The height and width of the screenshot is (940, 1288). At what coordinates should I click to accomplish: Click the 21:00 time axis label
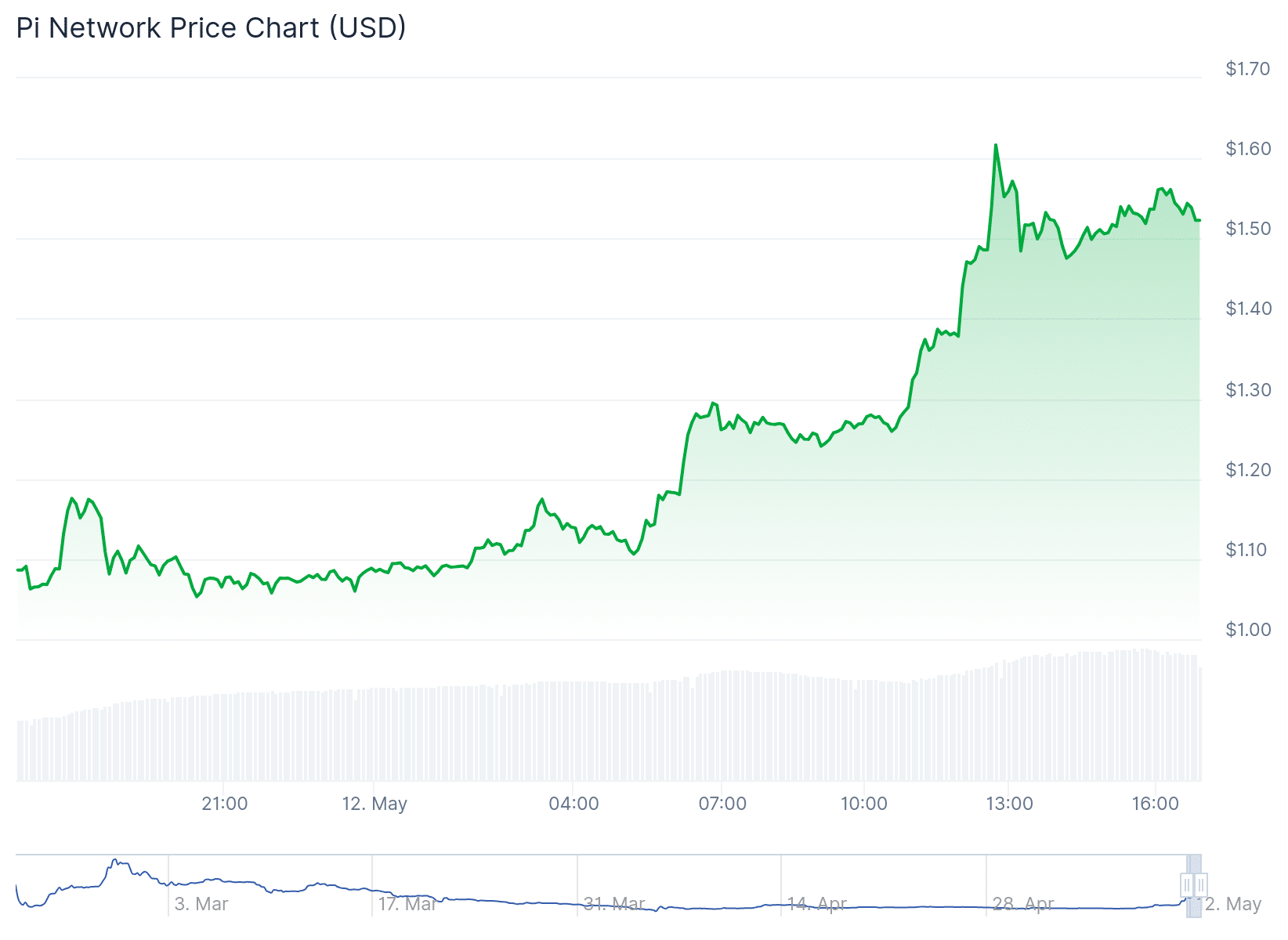pyautogui.click(x=225, y=804)
